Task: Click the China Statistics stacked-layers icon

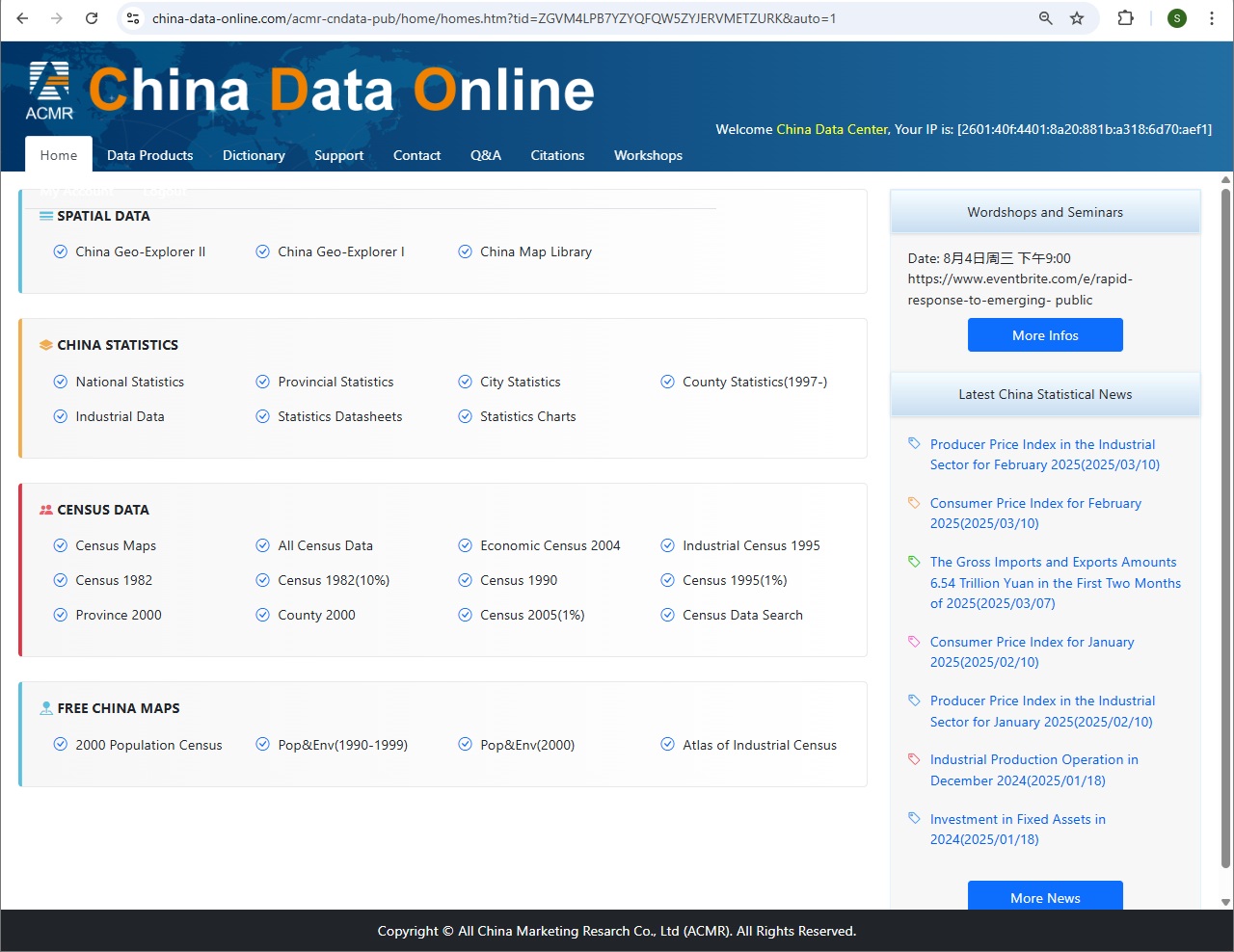Action: click(45, 344)
